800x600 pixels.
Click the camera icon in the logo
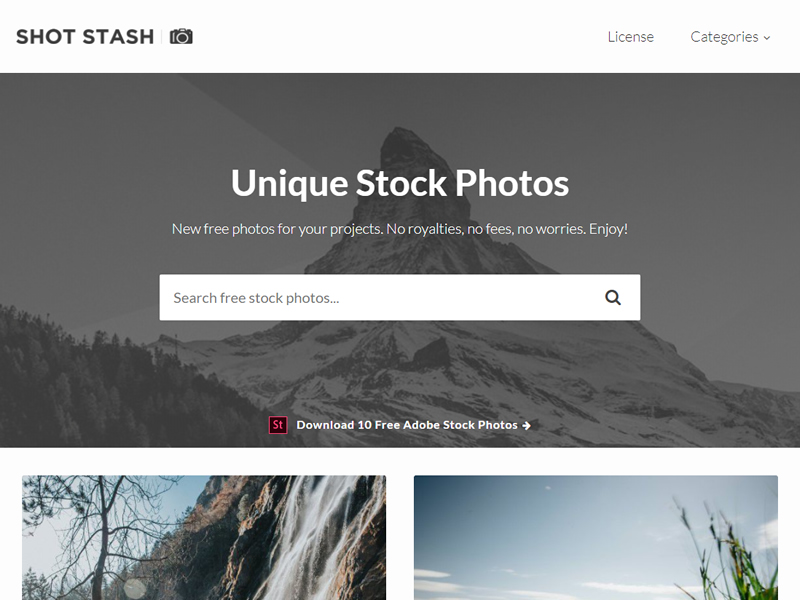181,37
